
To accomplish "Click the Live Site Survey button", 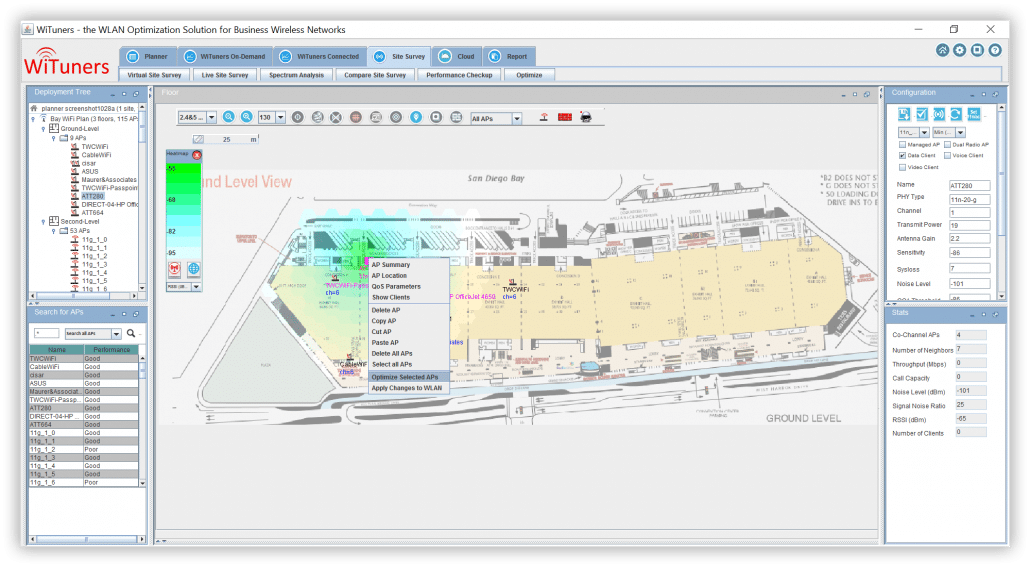I will coord(225,75).
